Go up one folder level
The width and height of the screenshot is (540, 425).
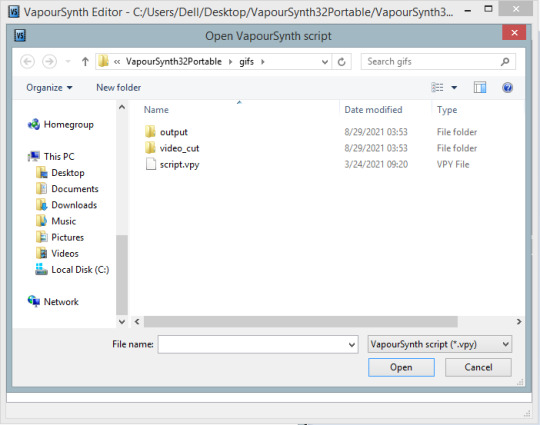85,62
